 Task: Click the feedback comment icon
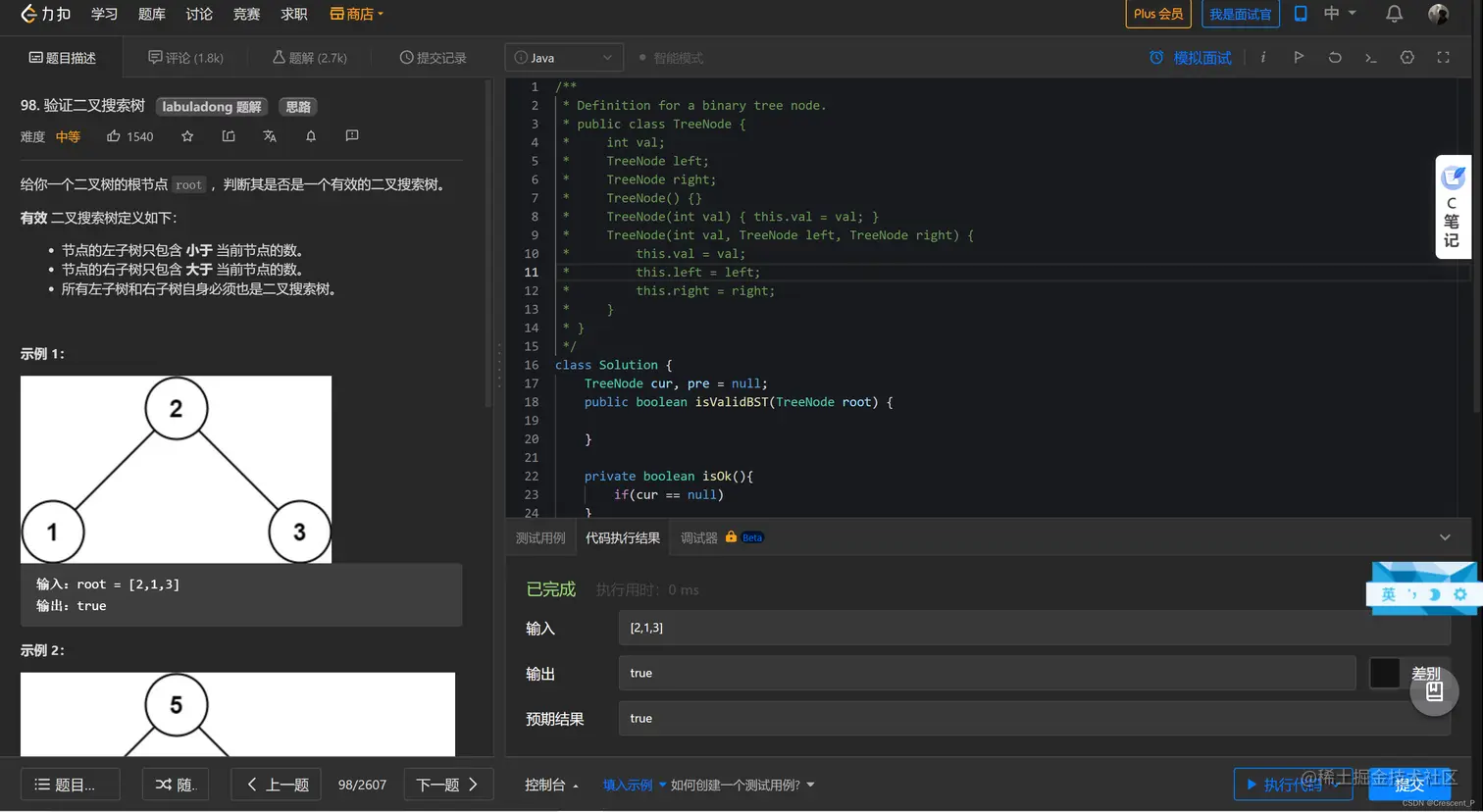352,136
